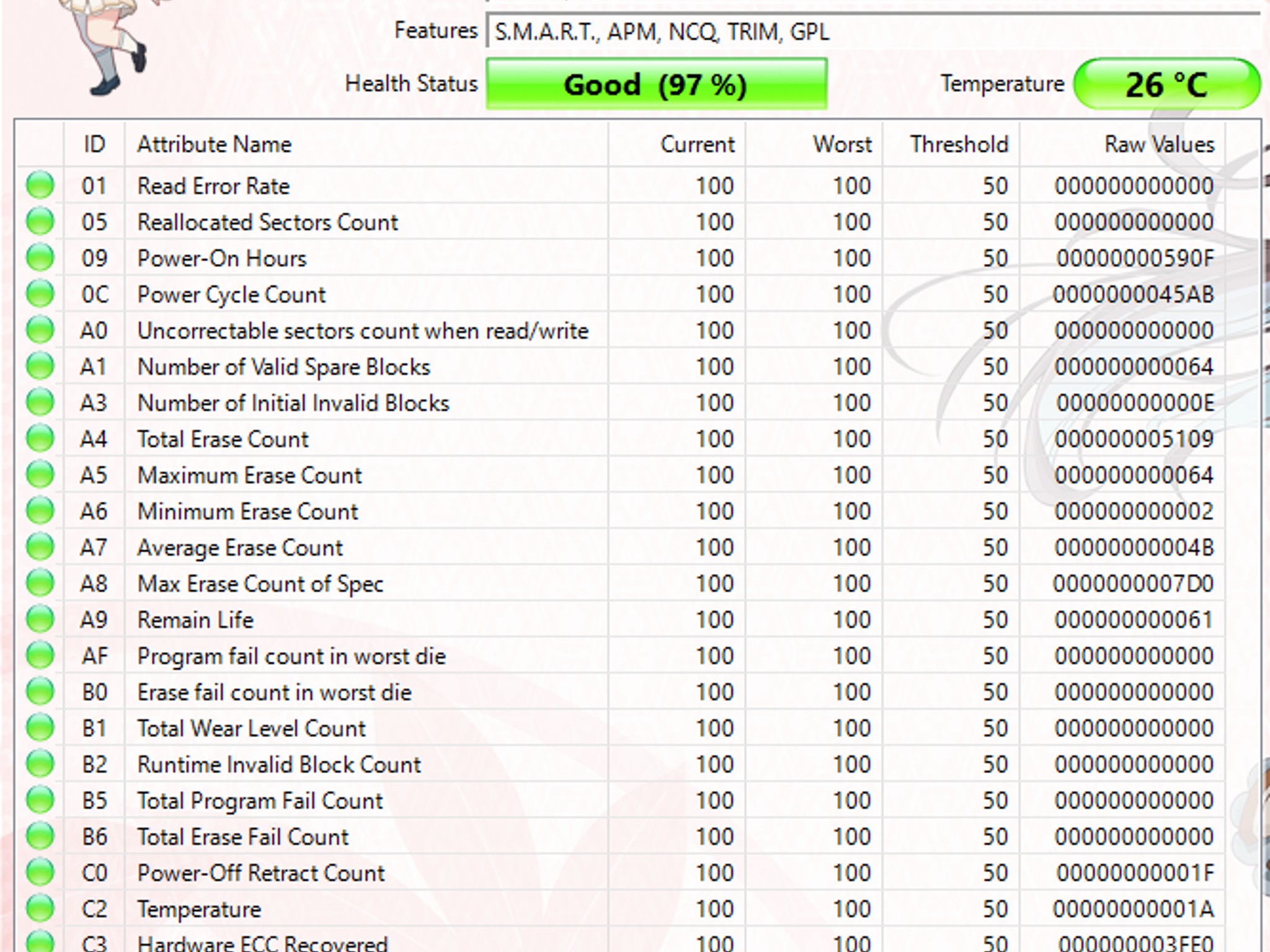The width and height of the screenshot is (1270, 952).
Task: Click the 26 °C temperature indicator
Action: (x=1166, y=84)
